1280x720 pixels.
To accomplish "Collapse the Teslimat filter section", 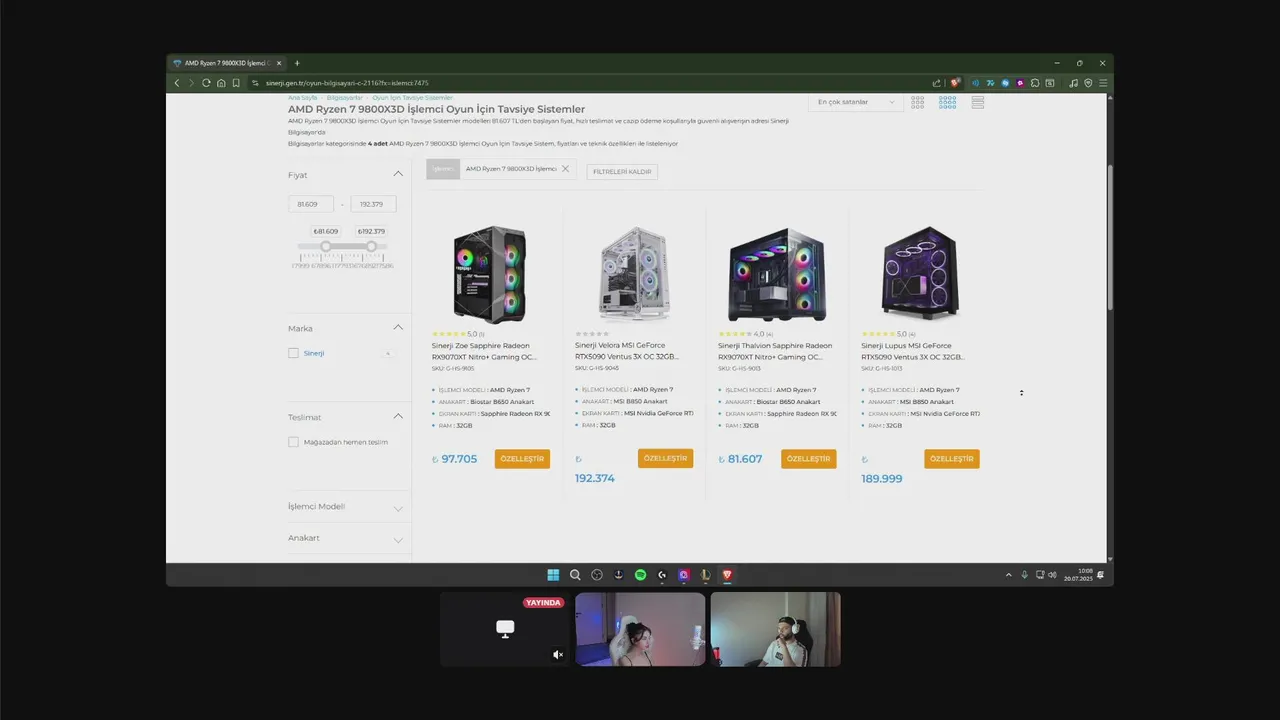I will (398, 416).
